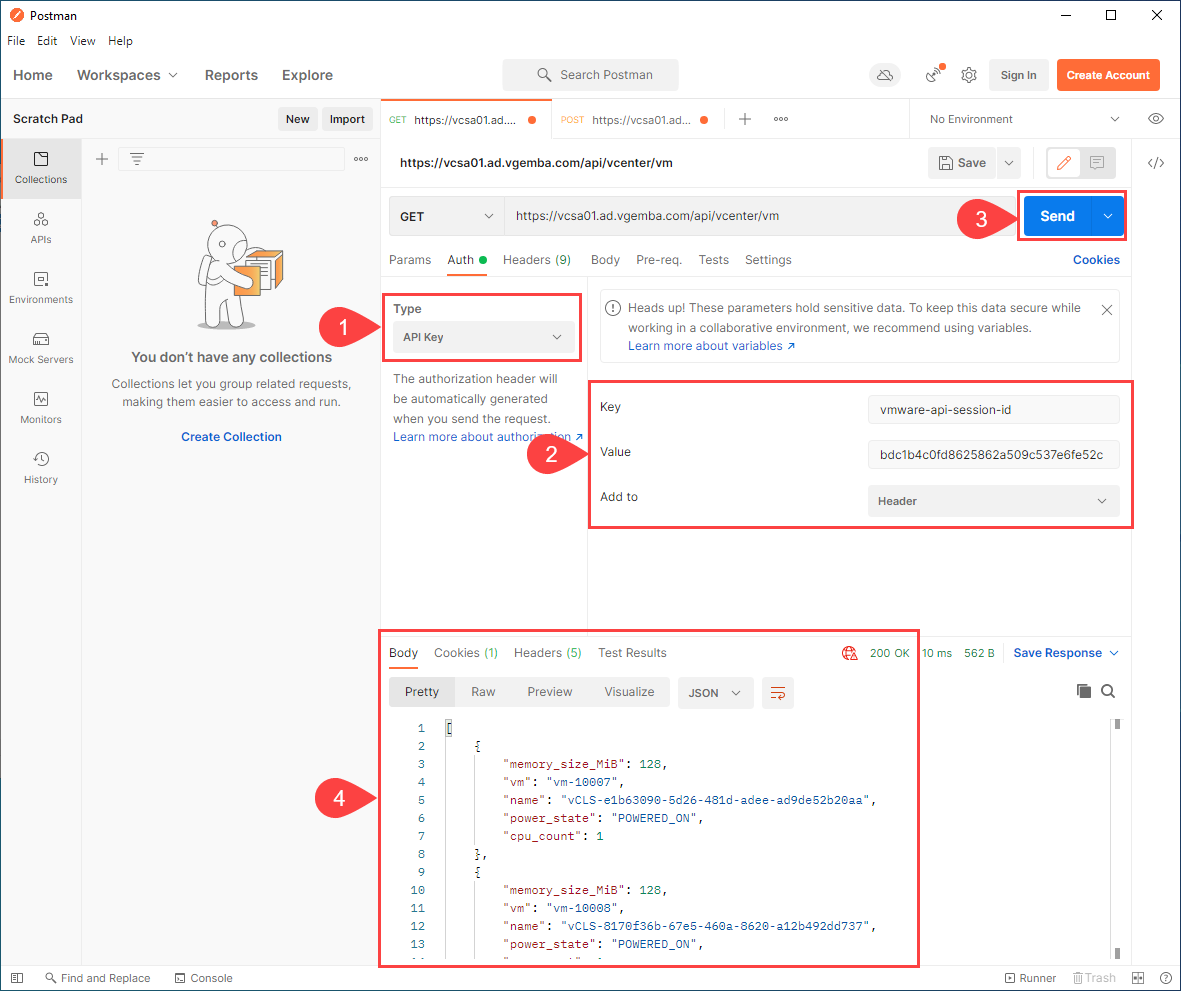Viewport: 1181px width, 991px height.
Task: Open the settings gear icon
Action: point(969,75)
